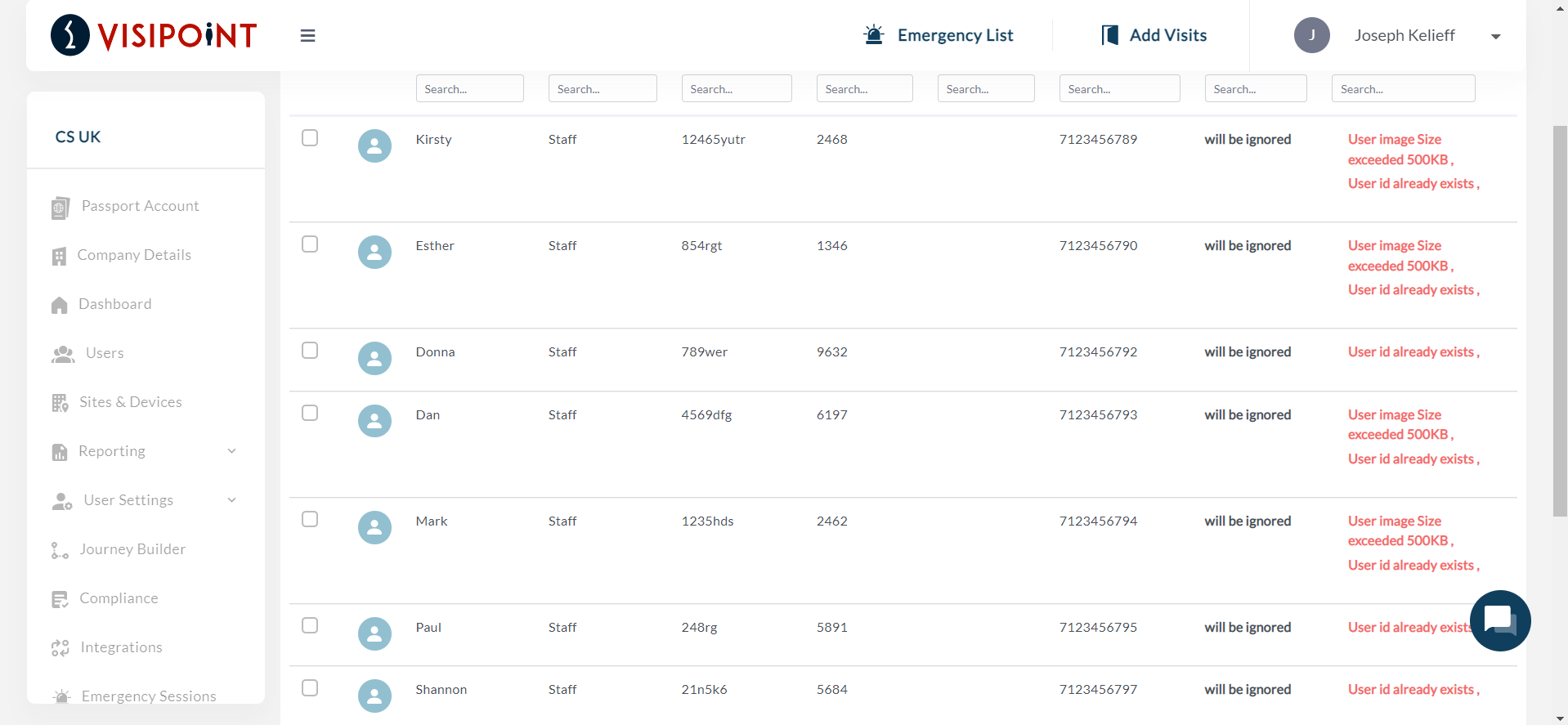Go to Integrations
The height and width of the screenshot is (725, 1568).
(121, 647)
